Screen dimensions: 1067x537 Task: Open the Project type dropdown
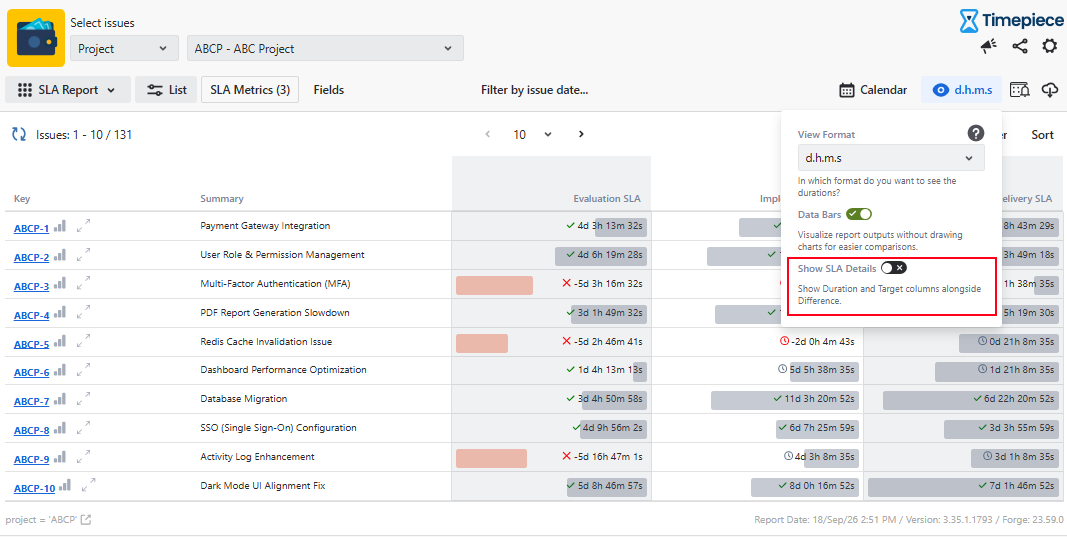[x=125, y=48]
